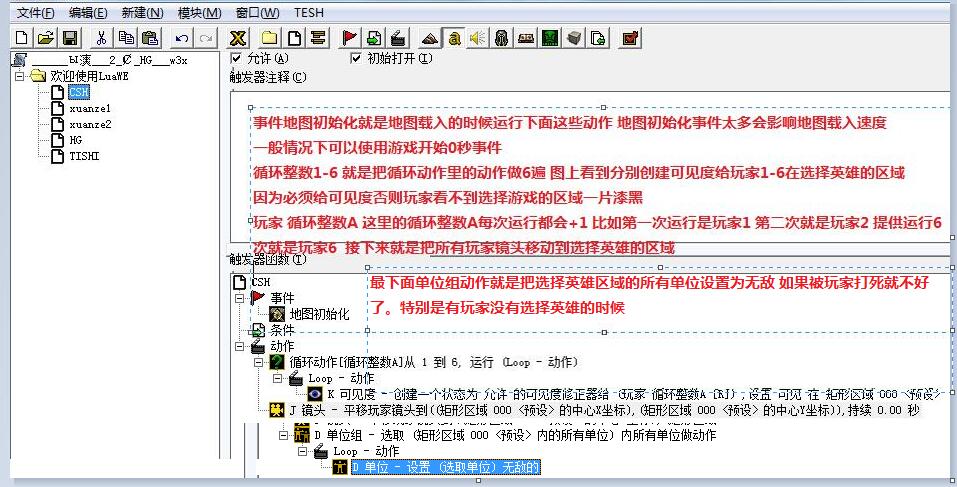Toggle the 允许 (A) checkbox
Viewport: 957px width, 487px height.
(236, 58)
